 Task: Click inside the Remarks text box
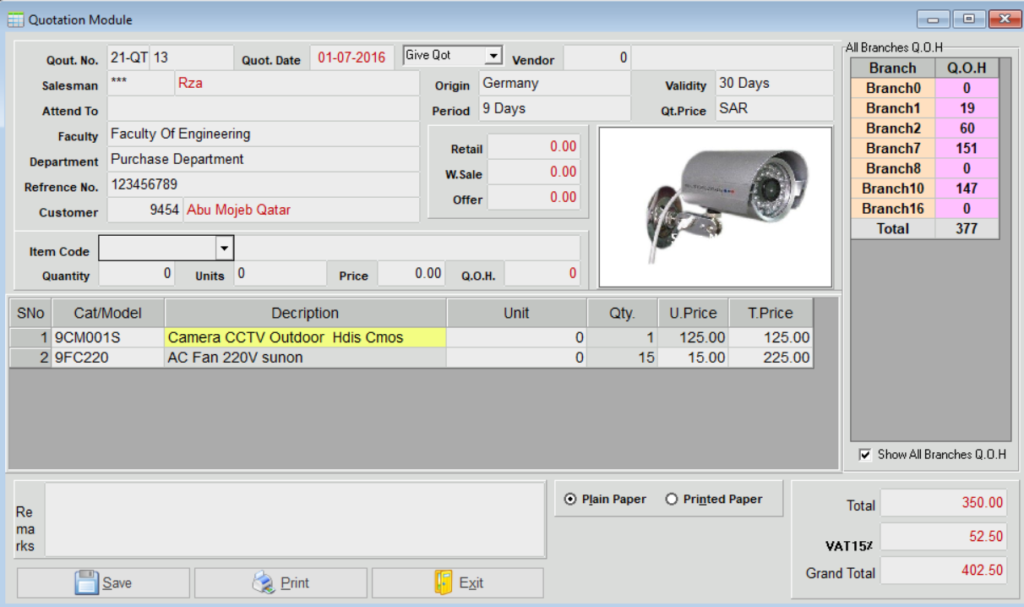[x=295, y=519]
